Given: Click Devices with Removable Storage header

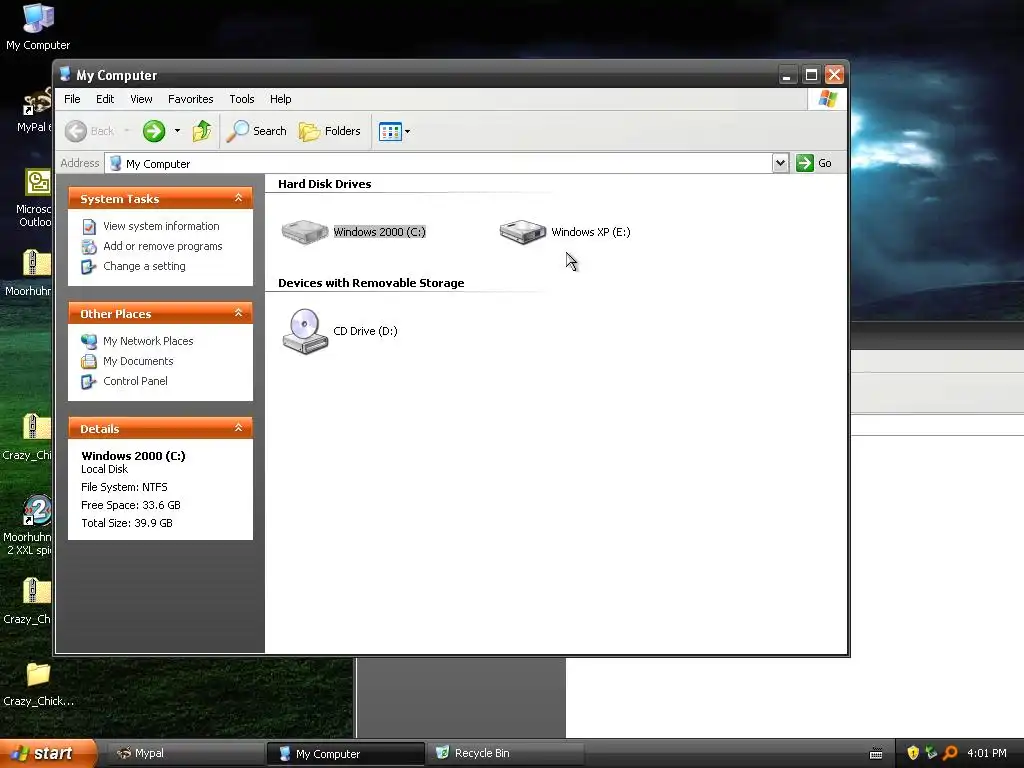Looking at the screenshot, I should point(371,283).
